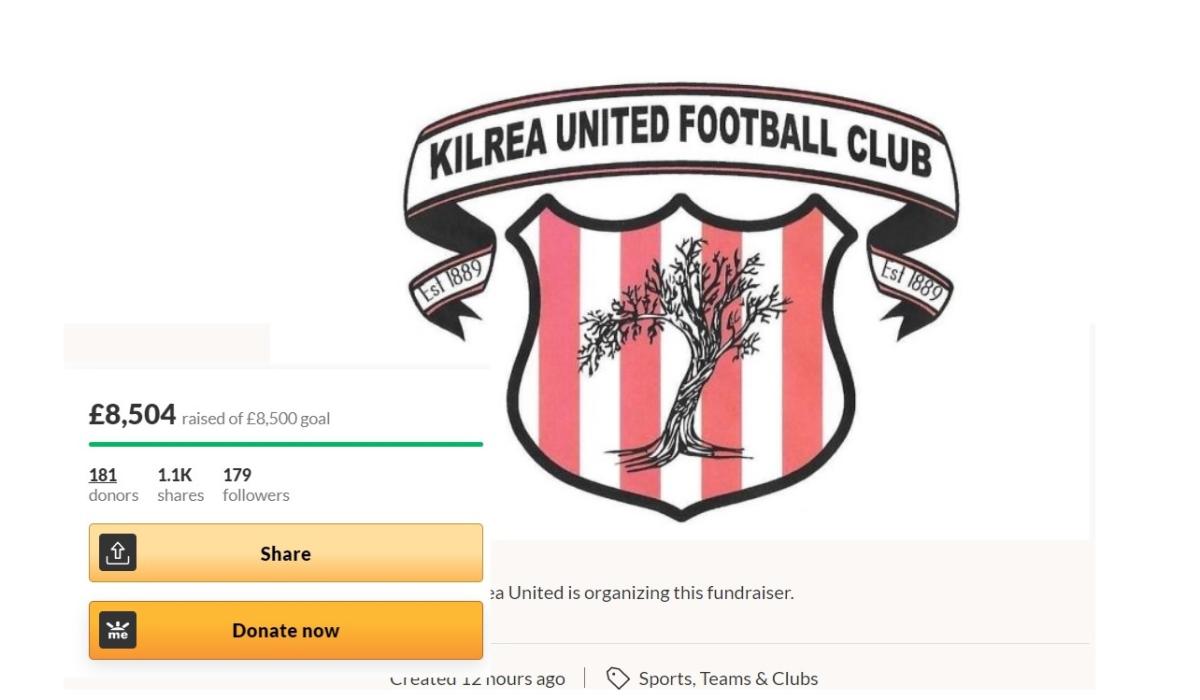
Task: Open the Sports, Teams & Clubs category
Action: (728, 678)
